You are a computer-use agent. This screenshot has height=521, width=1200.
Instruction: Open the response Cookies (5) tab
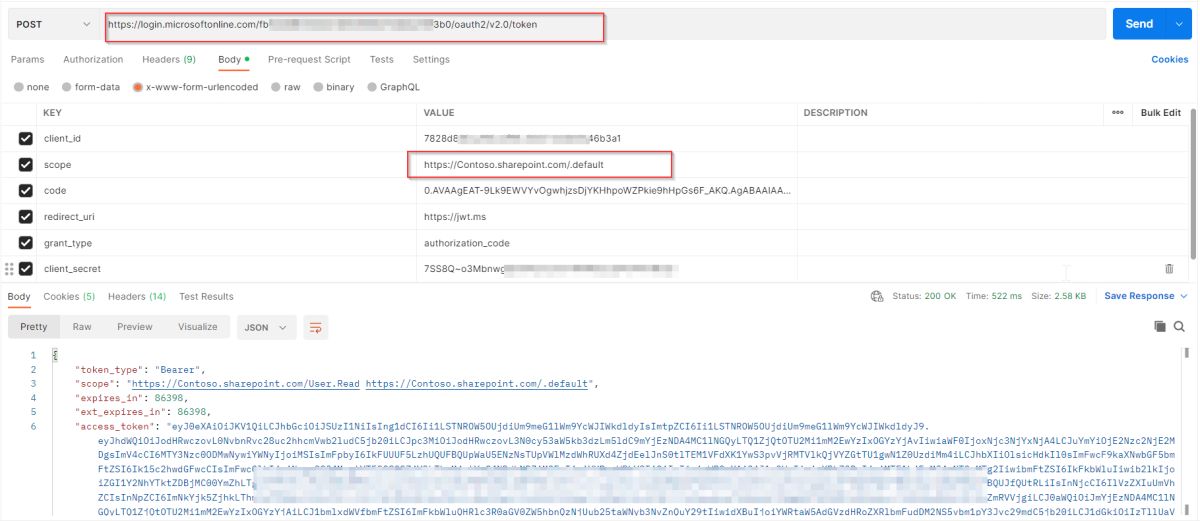pos(69,296)
